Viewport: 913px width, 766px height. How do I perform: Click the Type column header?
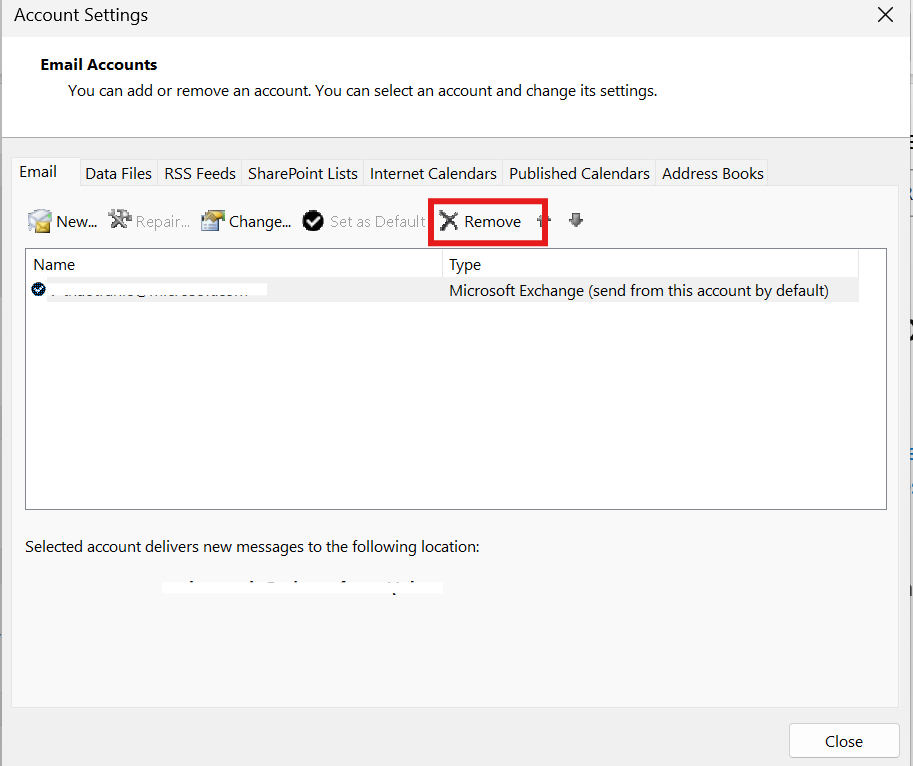[650, 264]
